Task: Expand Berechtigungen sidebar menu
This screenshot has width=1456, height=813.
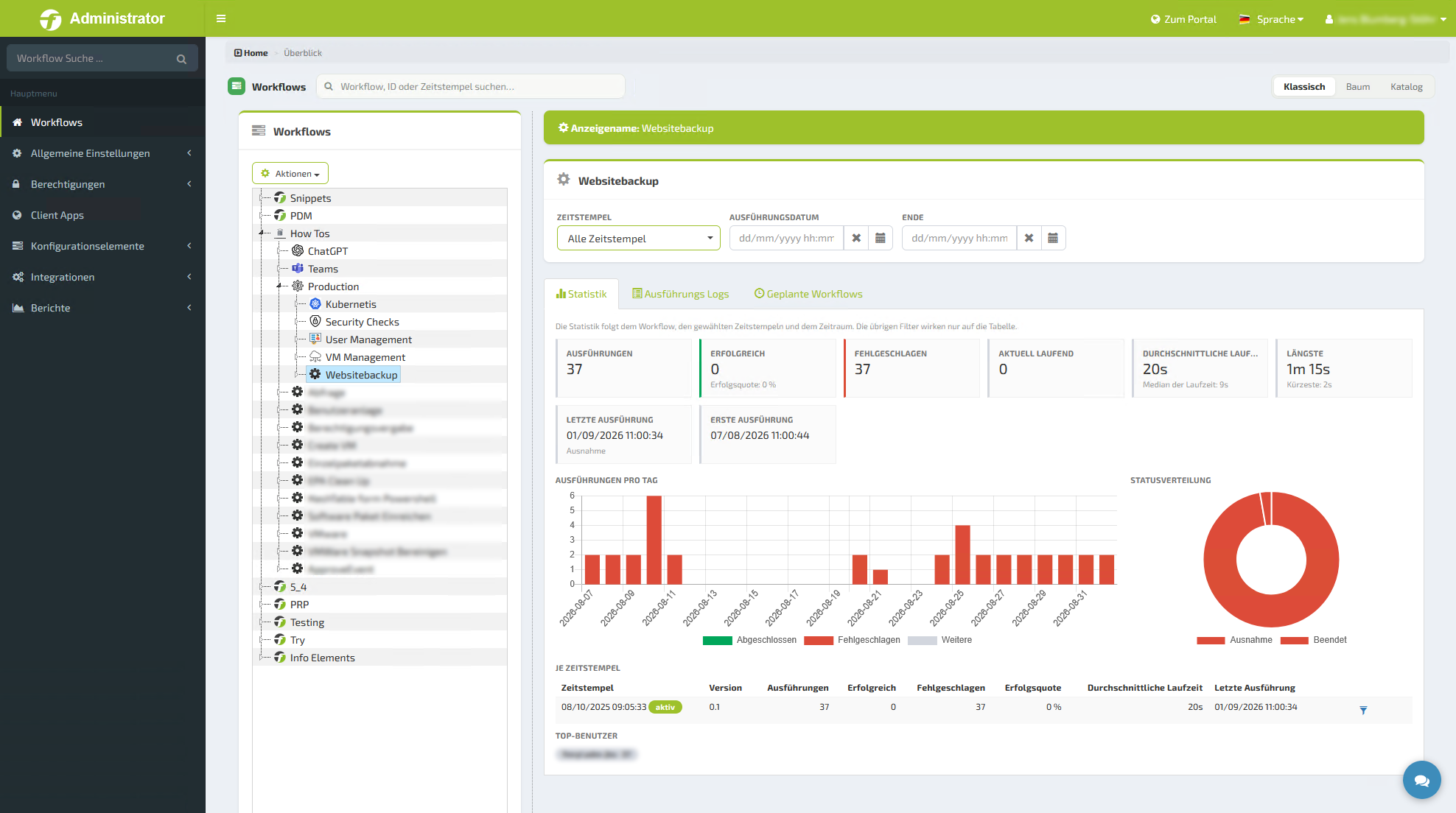Action: tap(102, 184)
